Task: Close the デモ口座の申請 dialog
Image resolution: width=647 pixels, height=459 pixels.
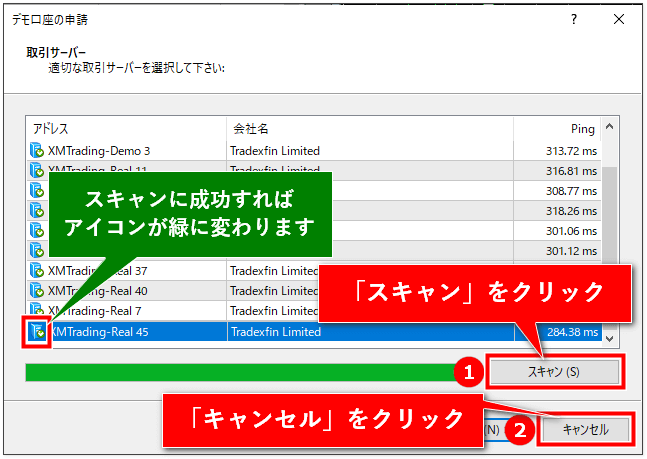Action: [619, 19]
